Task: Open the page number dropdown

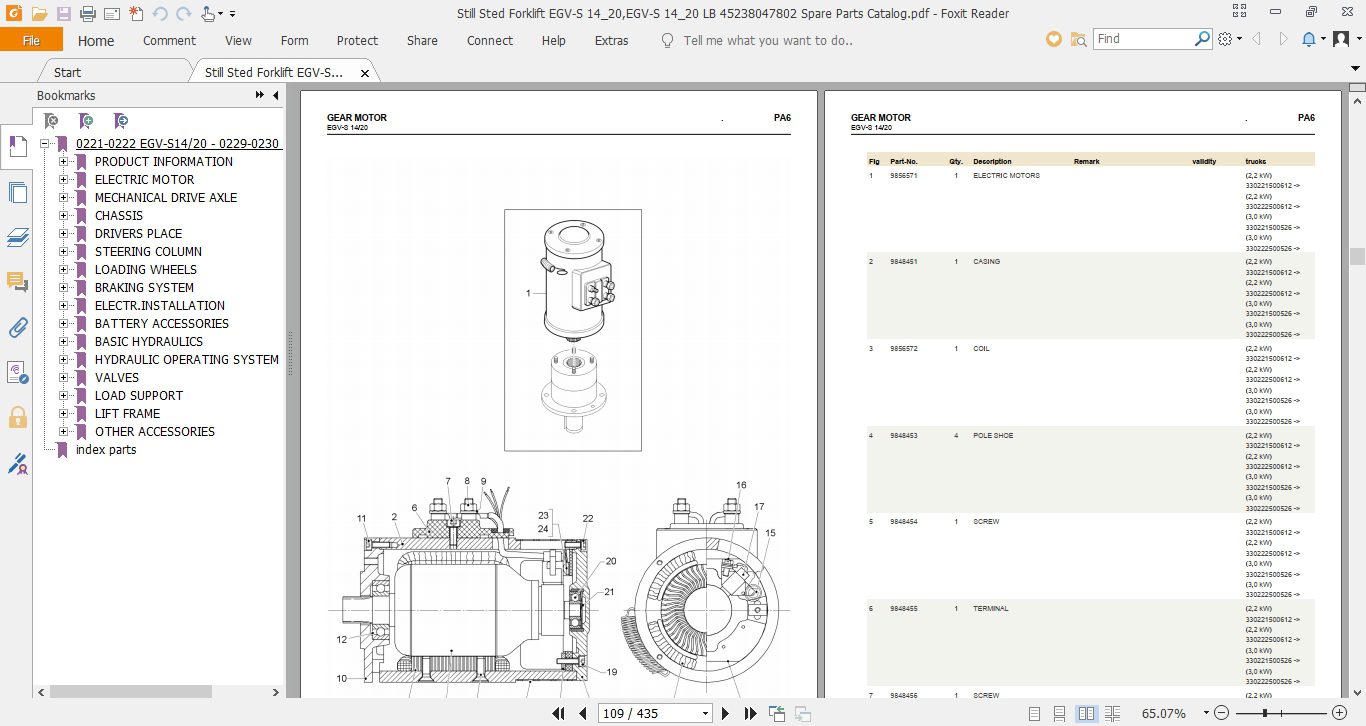Action: [705, 713]
